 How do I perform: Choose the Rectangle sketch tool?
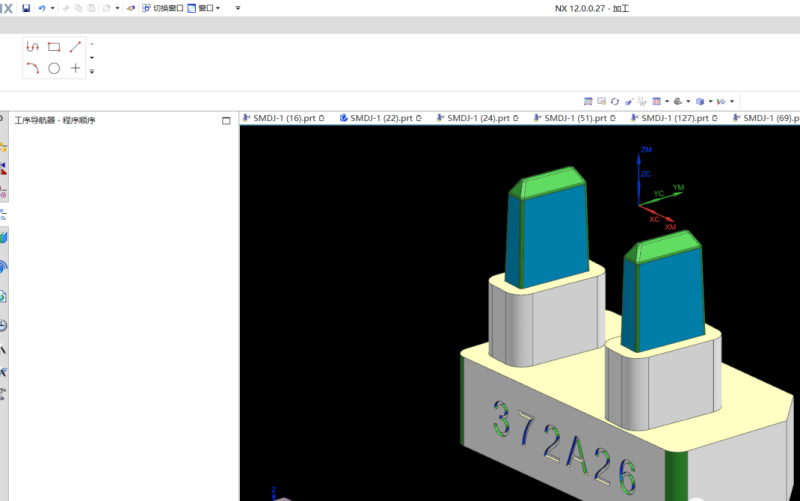(54, 47)
